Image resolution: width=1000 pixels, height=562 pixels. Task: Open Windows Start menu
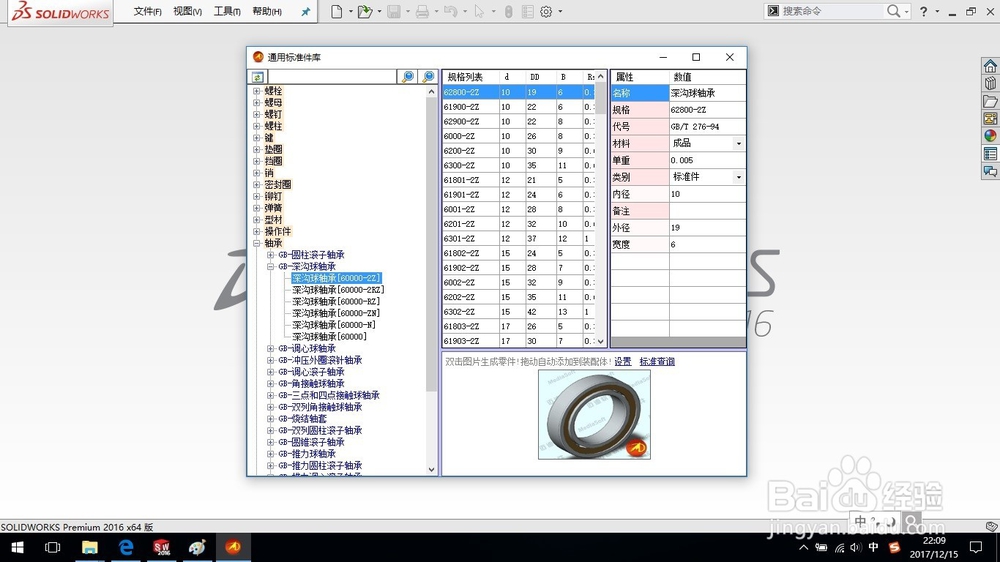(x=18, y=547)
